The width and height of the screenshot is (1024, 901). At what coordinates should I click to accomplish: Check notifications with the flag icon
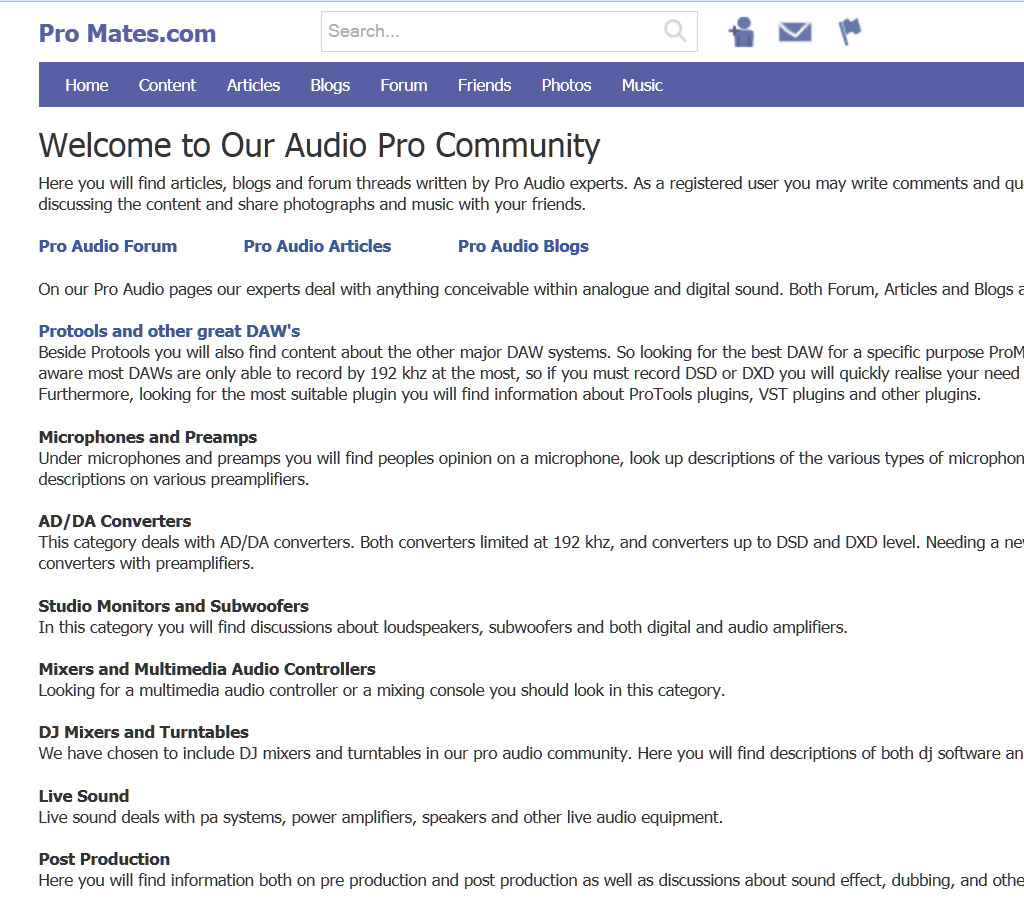pyautogui.click(x=849, y=32)
